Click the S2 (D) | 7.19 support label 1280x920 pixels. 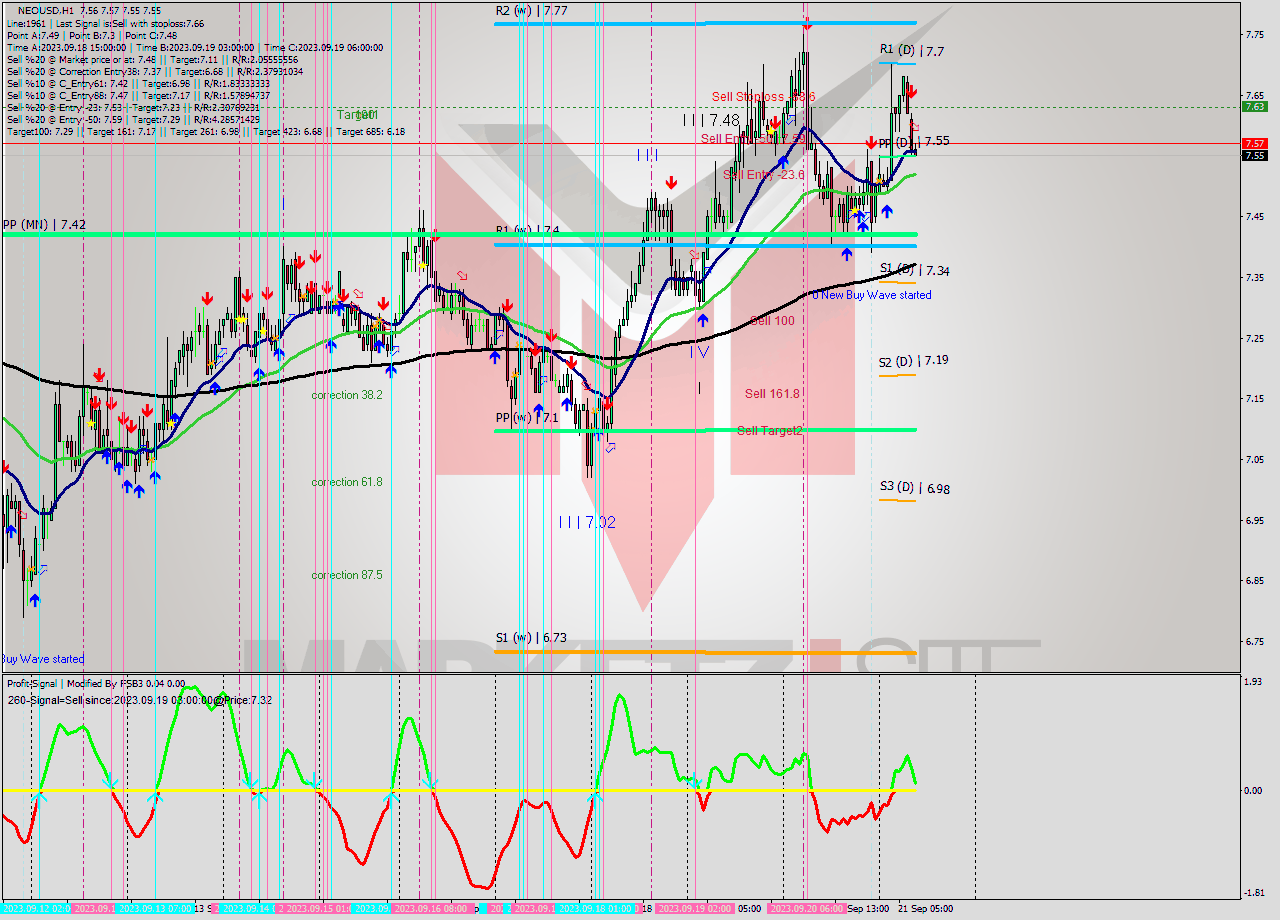(914, 360)
